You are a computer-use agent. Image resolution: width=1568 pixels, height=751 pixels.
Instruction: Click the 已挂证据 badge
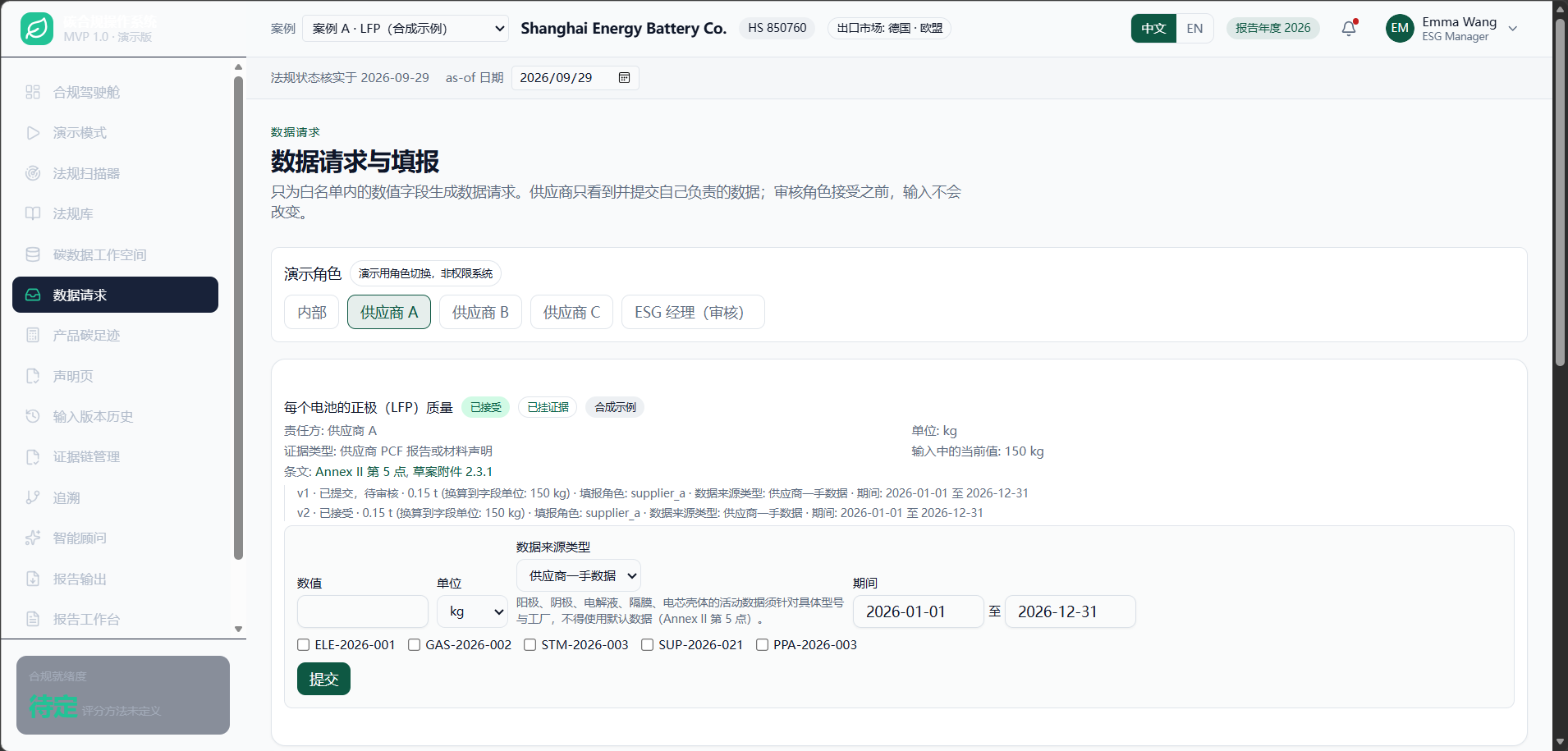(548, 407)
